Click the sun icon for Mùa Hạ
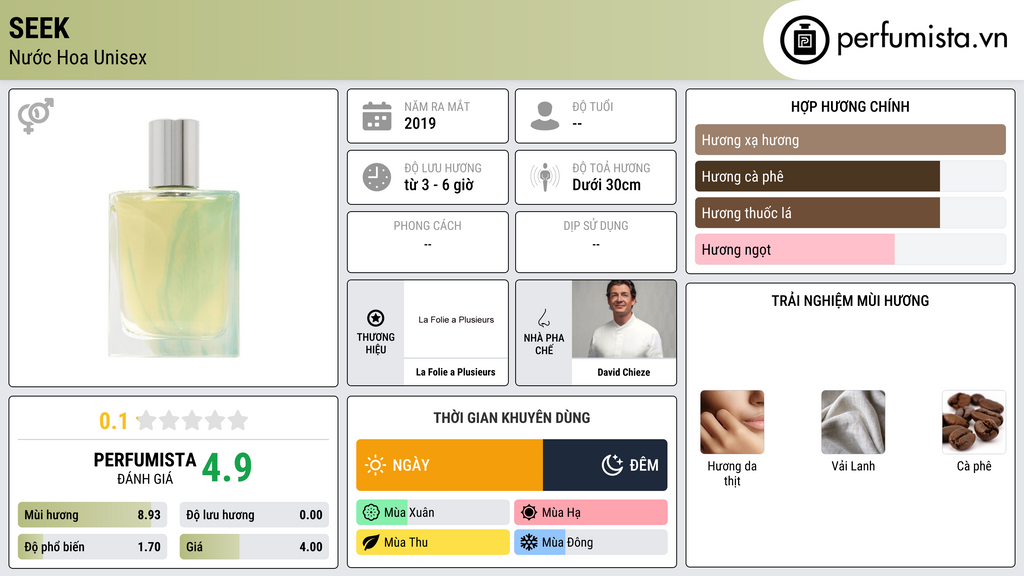This screenshot has height=576, width=1024. pyautogui.click(x=529, y=513)
